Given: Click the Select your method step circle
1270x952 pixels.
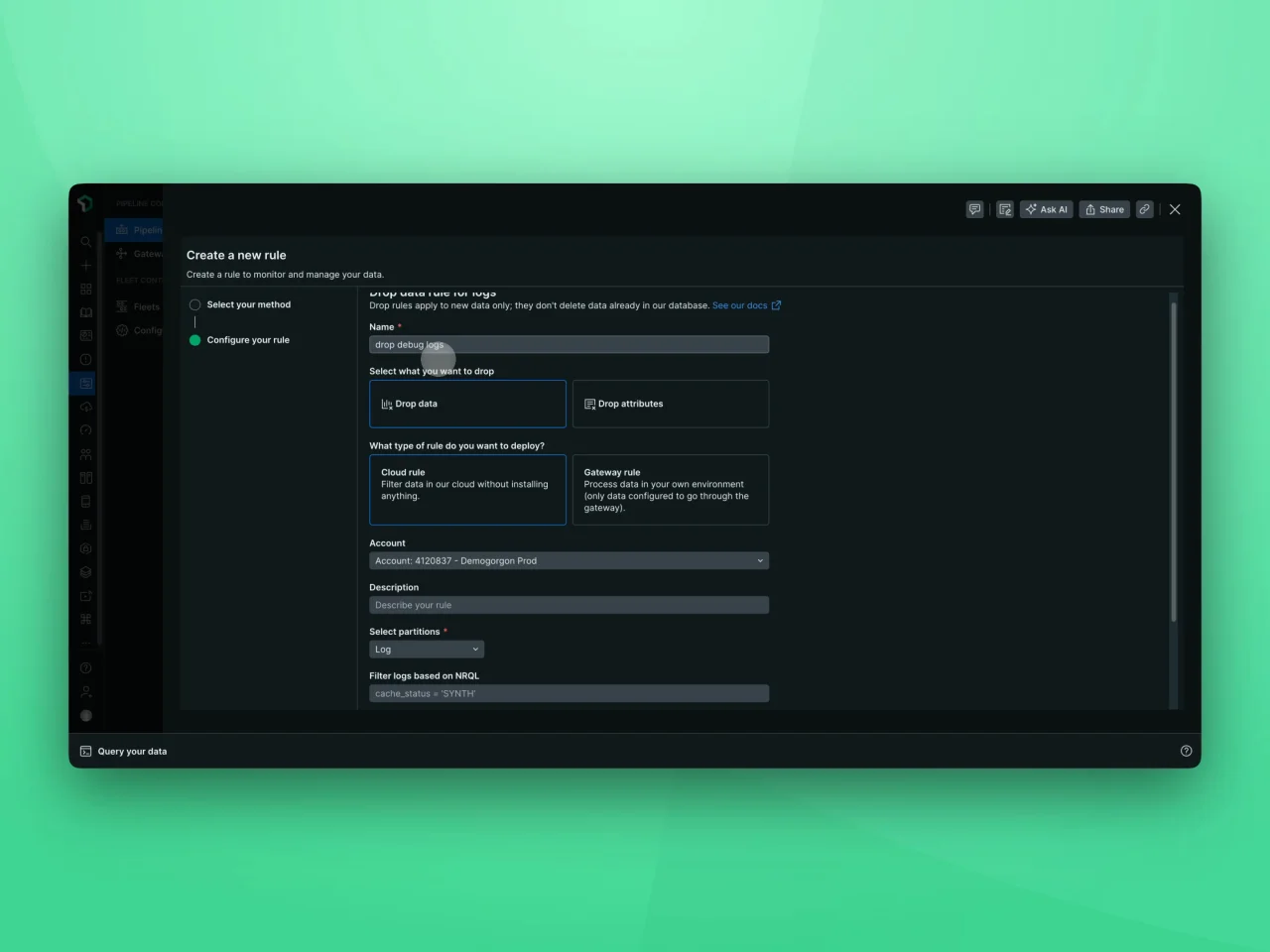Looking at the screenshot, I should (194, 304).
